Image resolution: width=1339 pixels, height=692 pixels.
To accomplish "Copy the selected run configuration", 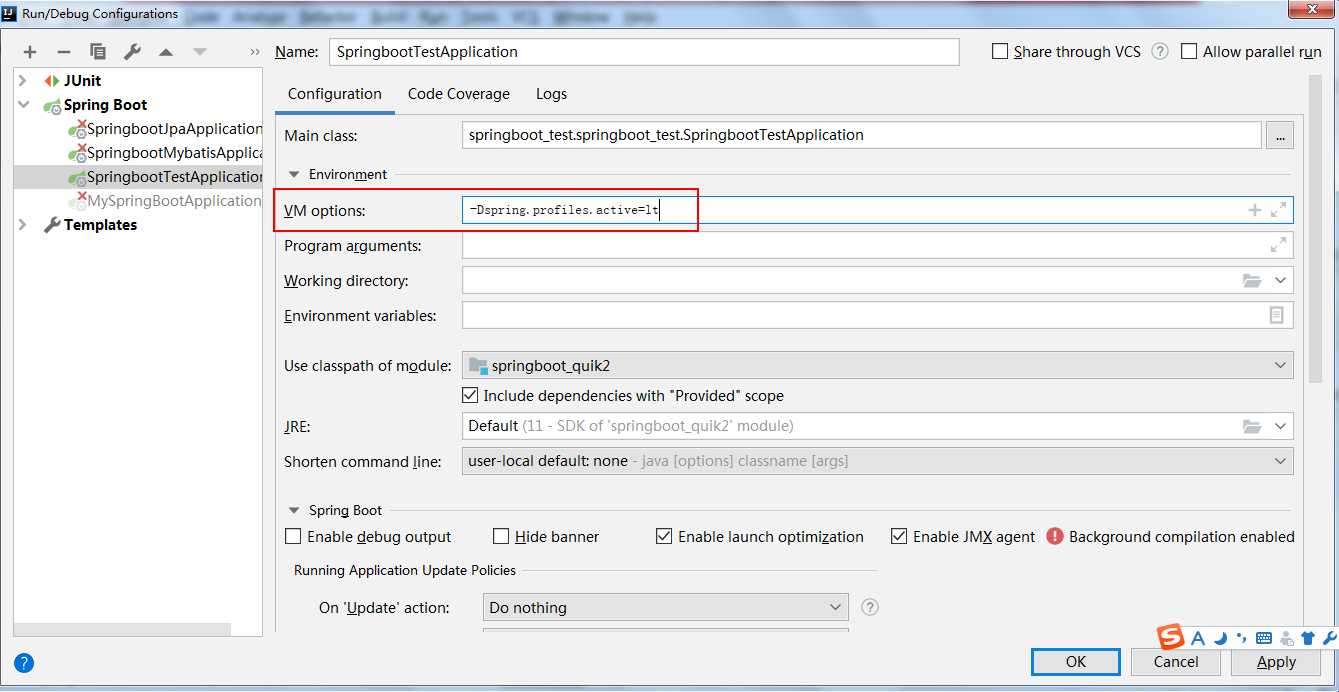I will point(98,52).
